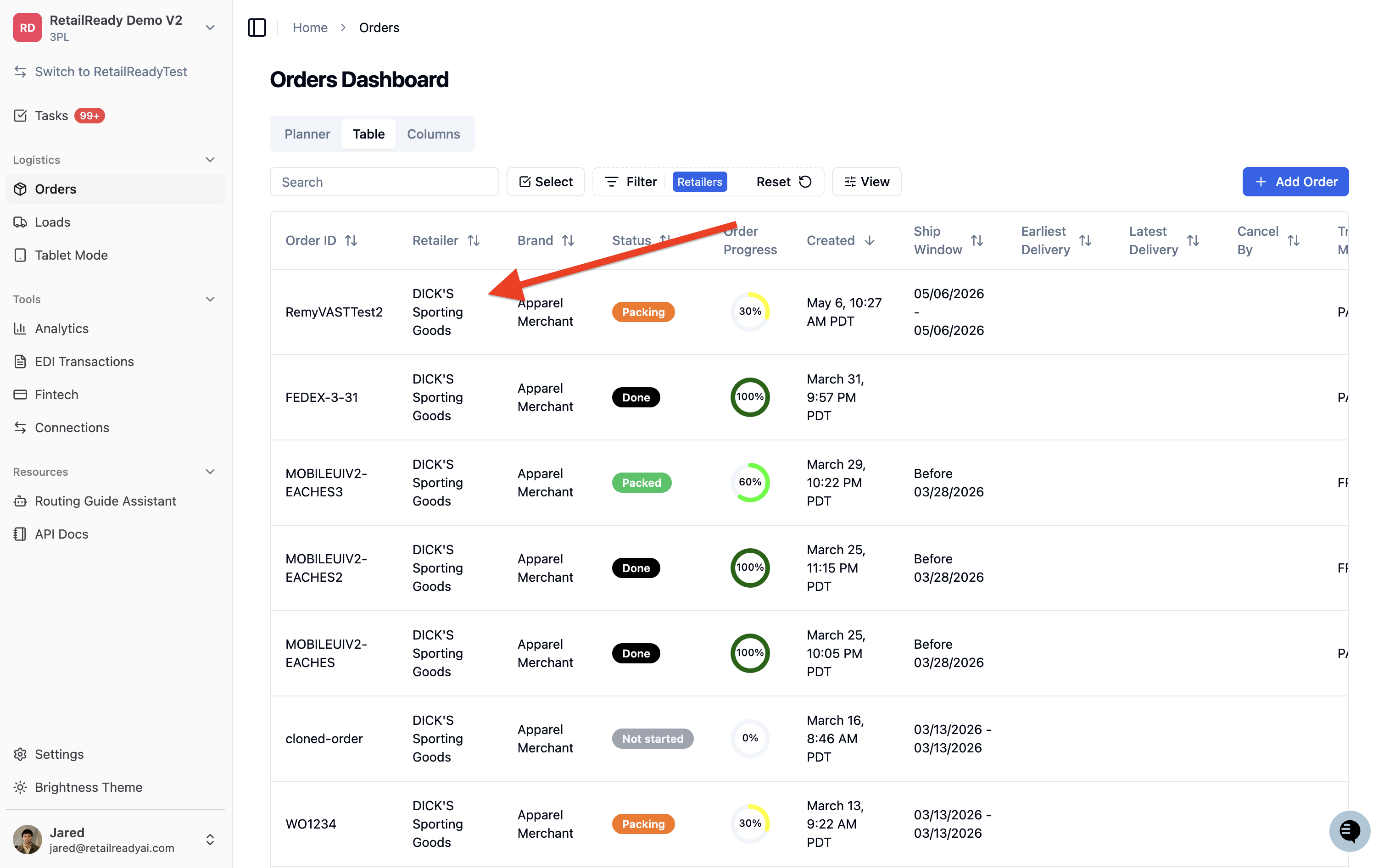
Task: Switch to the Columns tab
Action: [x=433, y=134]
